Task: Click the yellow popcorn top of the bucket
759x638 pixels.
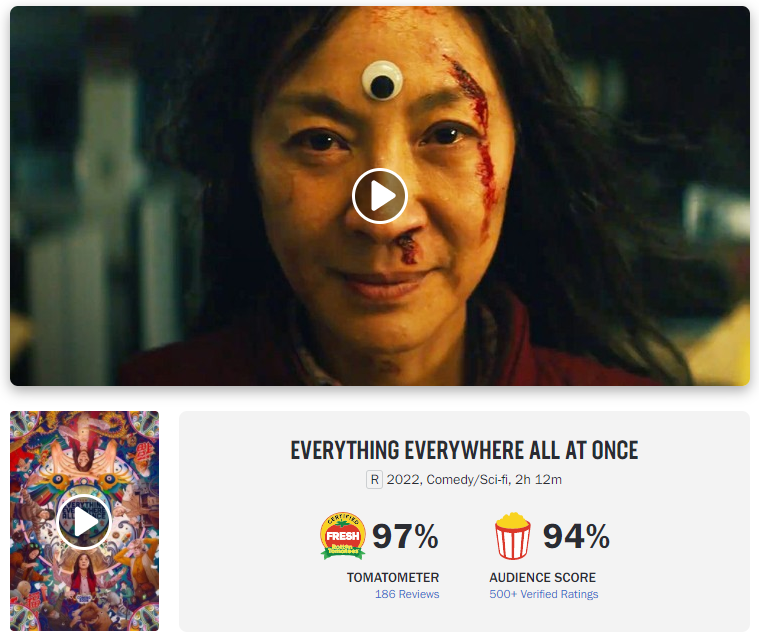Action: tap(513, 521)
